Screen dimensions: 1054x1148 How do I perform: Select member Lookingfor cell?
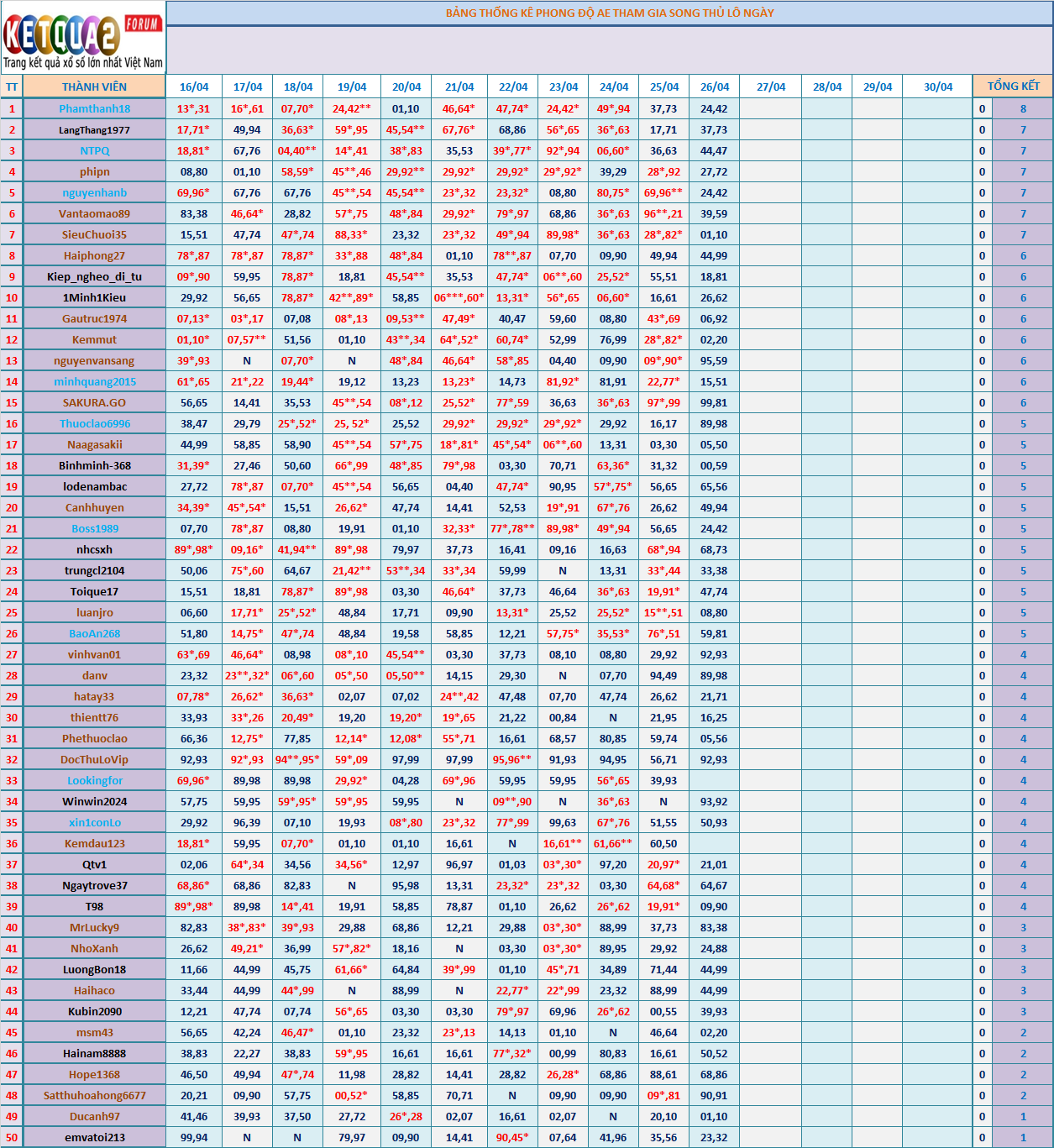pos(94,780)
